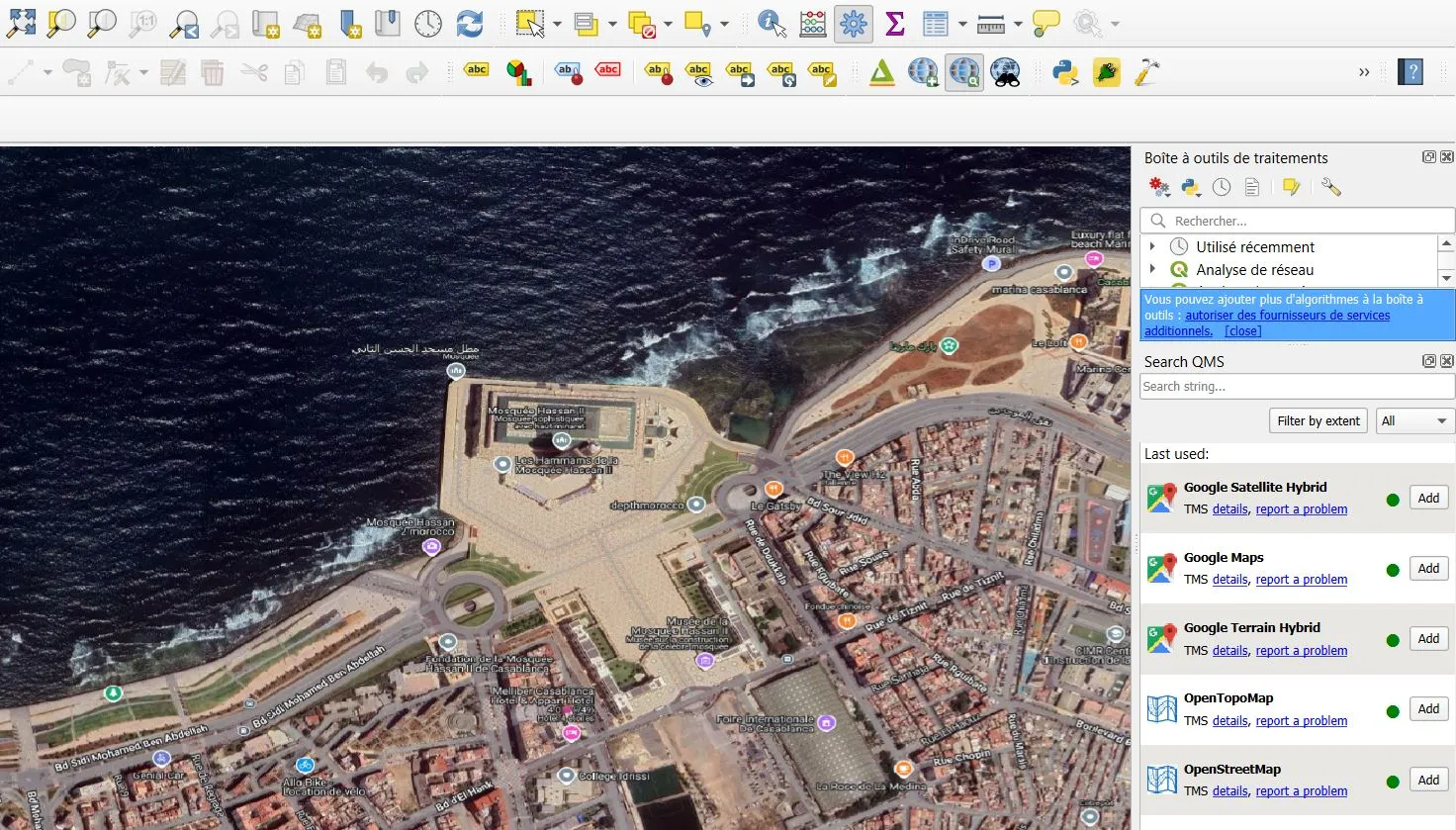Open the Temporal Controller clock icon

[427, 24]
